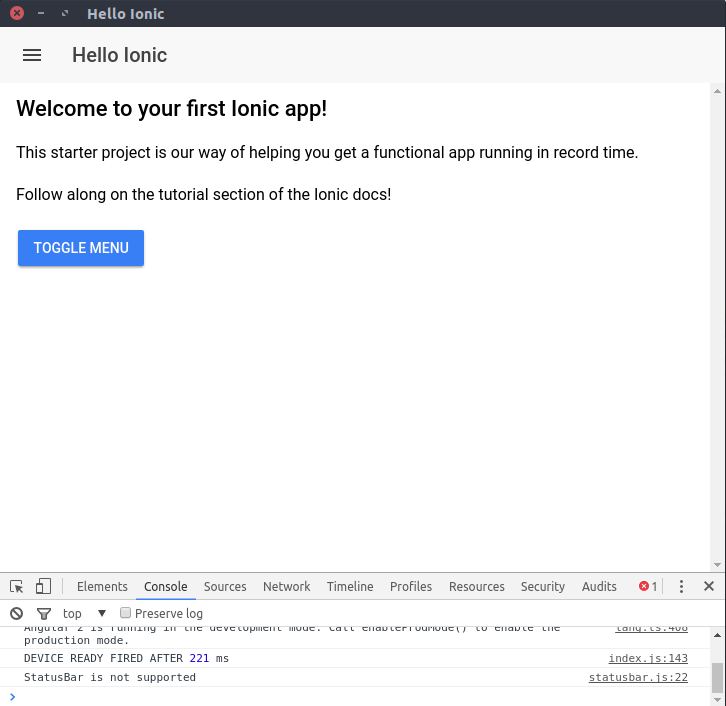Click the TOGGLE MENU button

coord(81,248)
